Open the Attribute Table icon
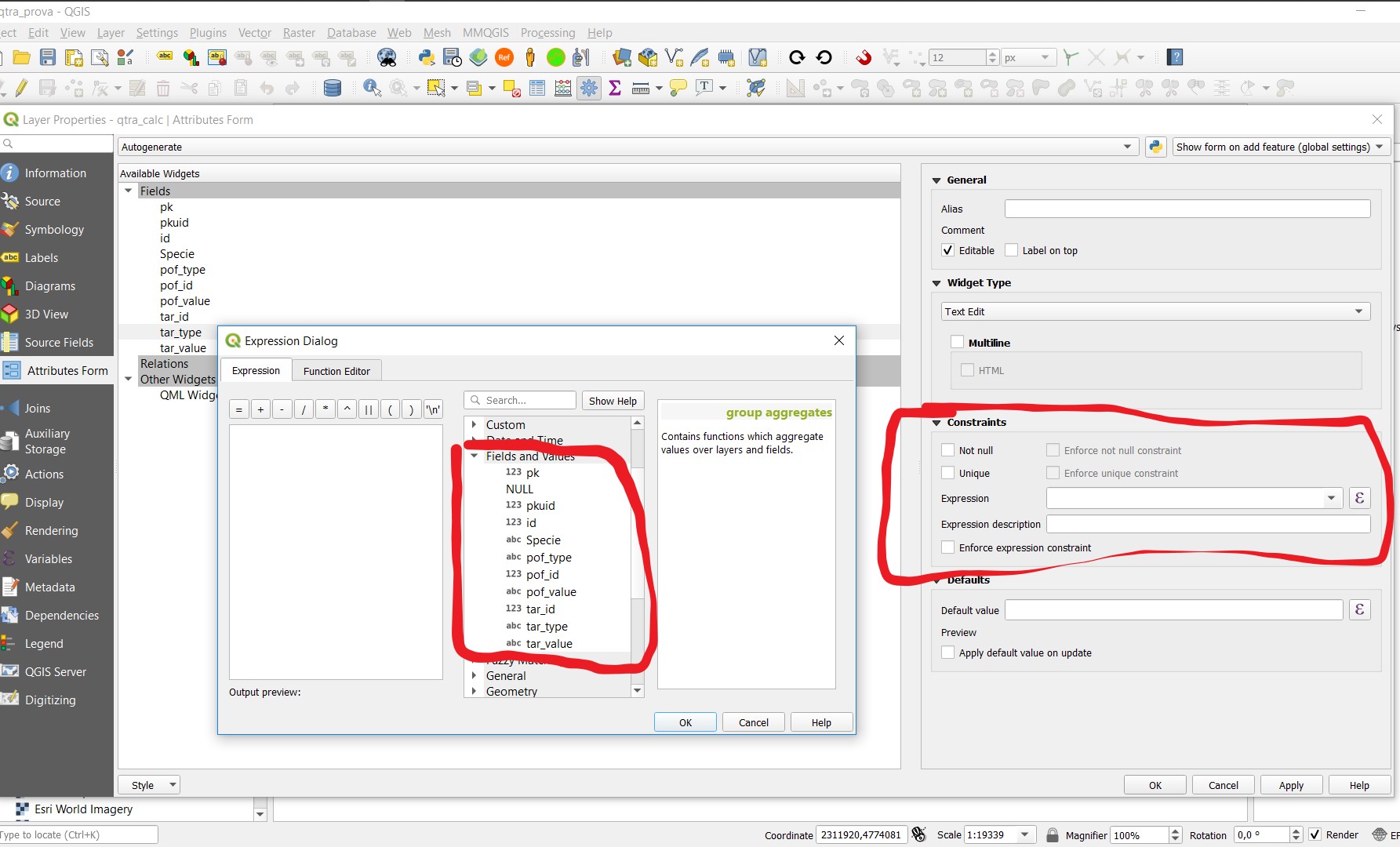1400x847 pixels. point(537,87)
